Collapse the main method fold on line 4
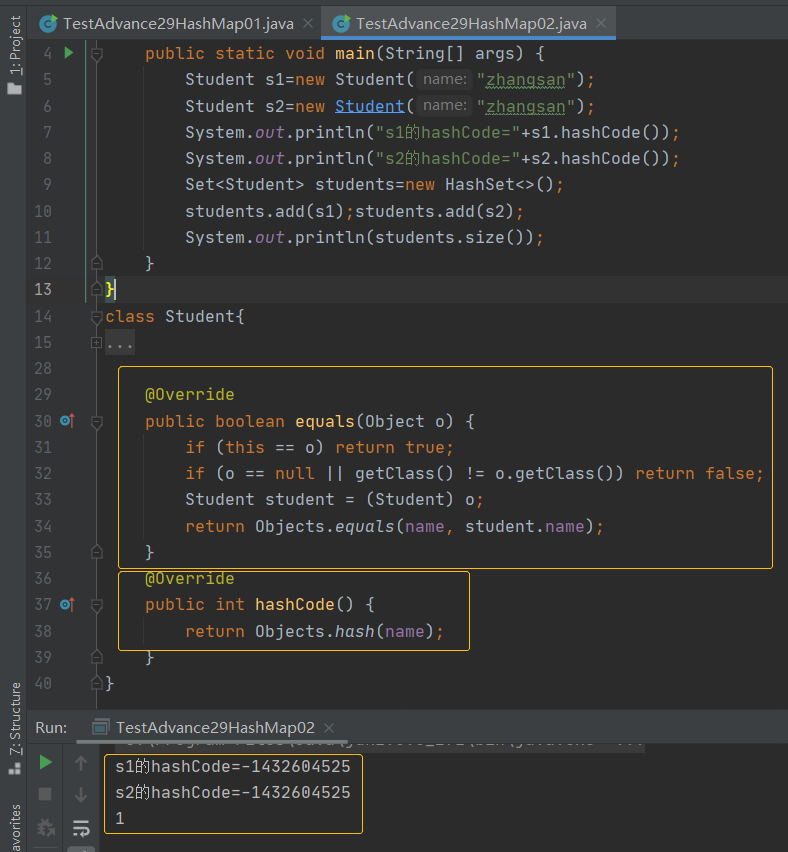This screenshot has height=852, width=788. point(97,54)
